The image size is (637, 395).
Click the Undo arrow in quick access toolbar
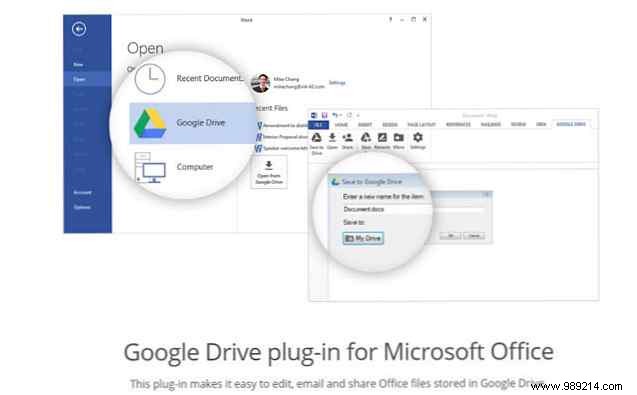pyautogui.click(x=335, y=115)
